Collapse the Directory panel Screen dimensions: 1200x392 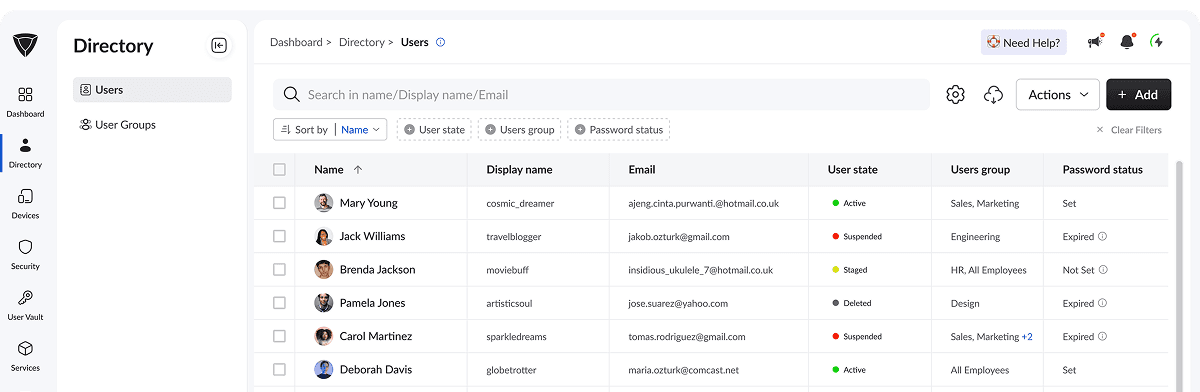pos(219,45)
